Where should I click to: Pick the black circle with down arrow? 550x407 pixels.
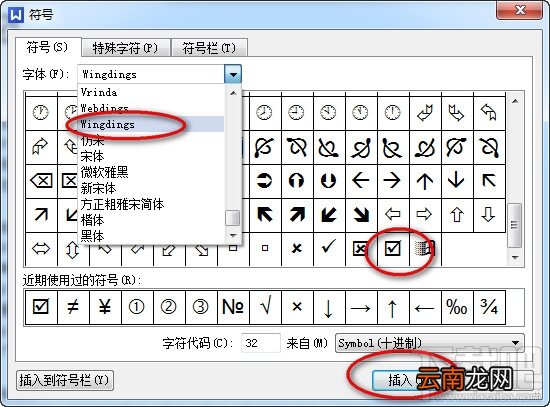[329, 181]
